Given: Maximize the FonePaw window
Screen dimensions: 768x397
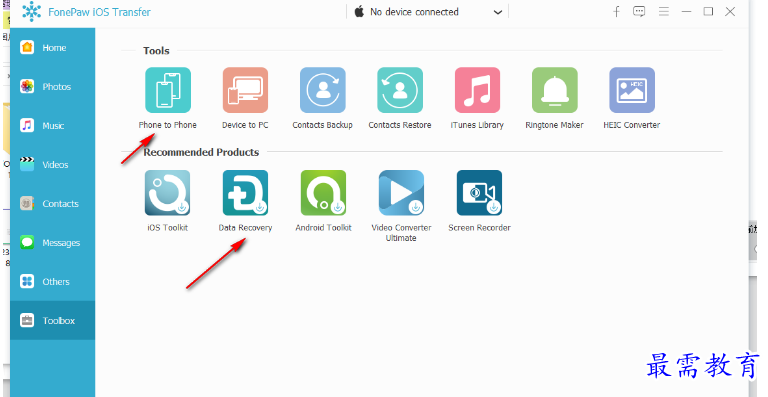Looking at the screenshot, I should pyautogui.click(x=708, y=11).
